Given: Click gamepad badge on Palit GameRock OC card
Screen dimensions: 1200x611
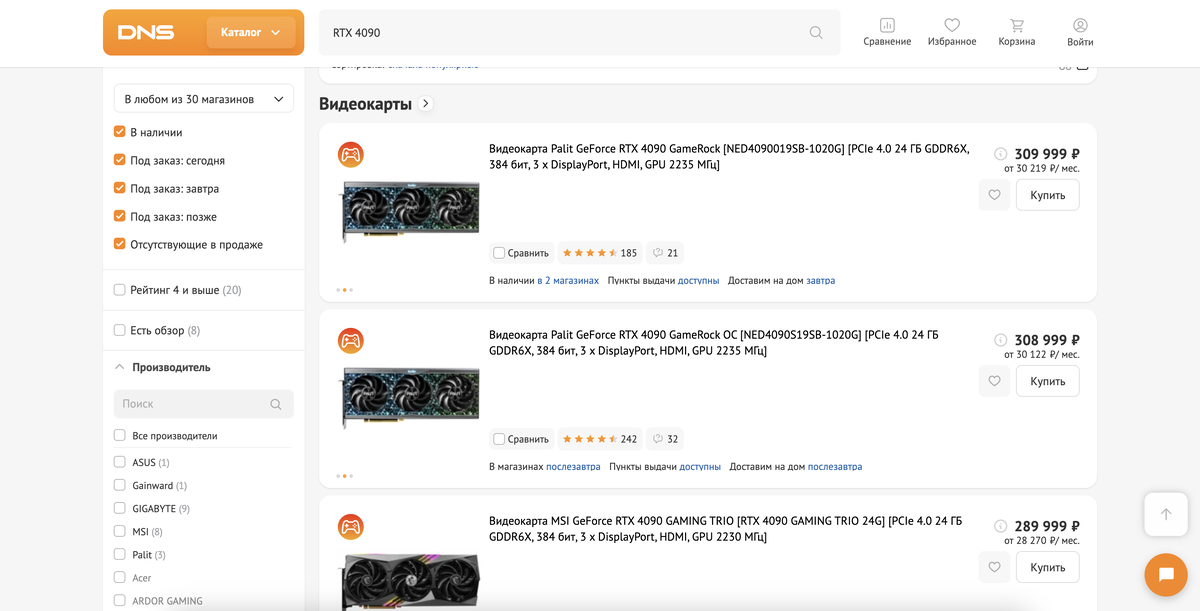Looking at the screenshot, I should click(351, 341).
